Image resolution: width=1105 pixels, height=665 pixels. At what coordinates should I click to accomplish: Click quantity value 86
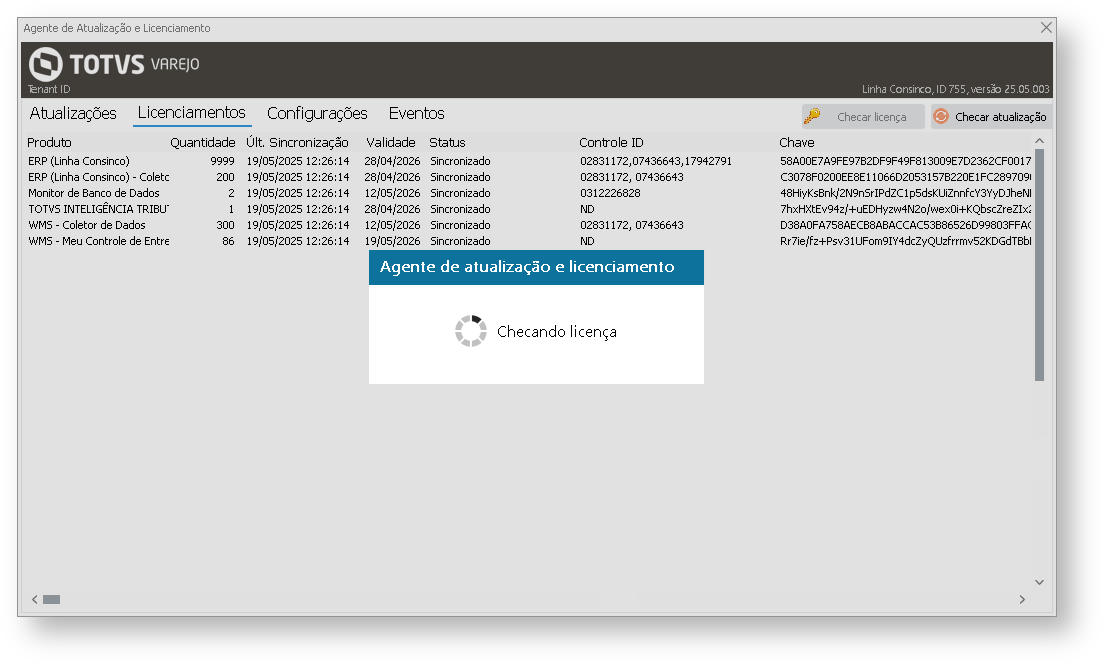tap(228, 241)
